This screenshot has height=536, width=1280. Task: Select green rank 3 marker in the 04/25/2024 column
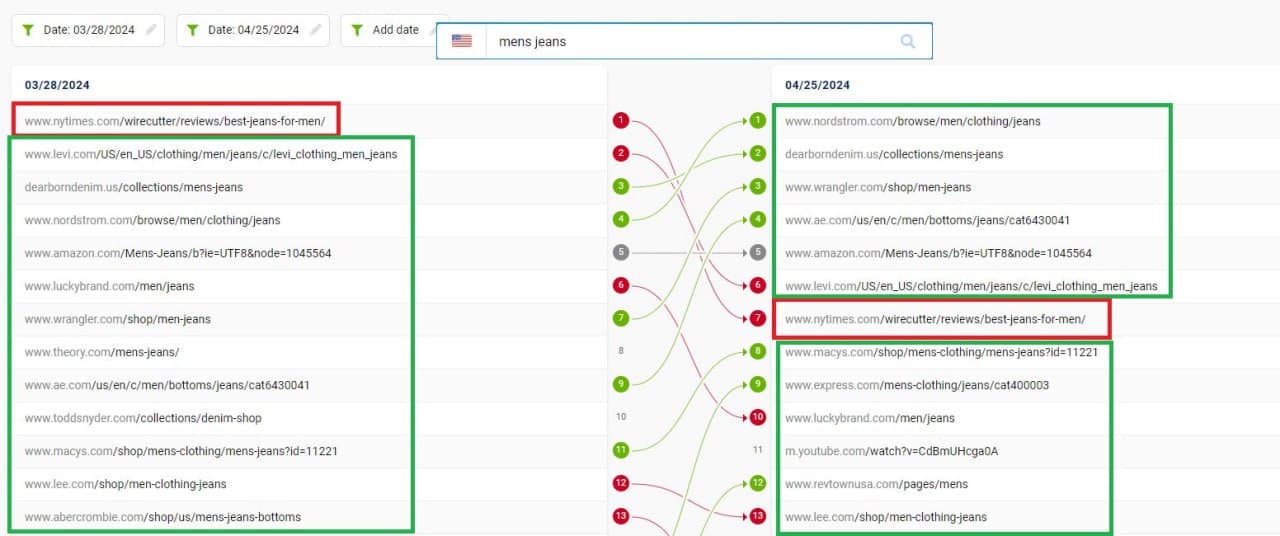click(x=758, y=187)
